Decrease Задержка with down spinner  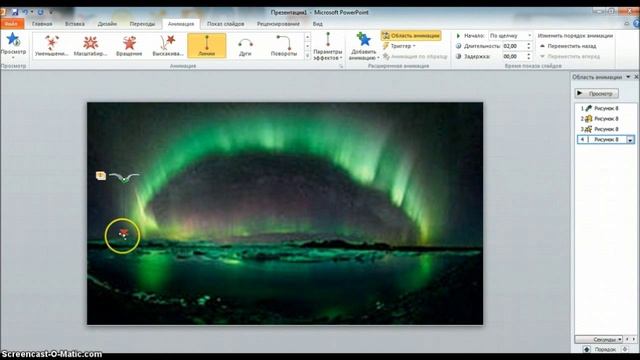tap(529, 58)
